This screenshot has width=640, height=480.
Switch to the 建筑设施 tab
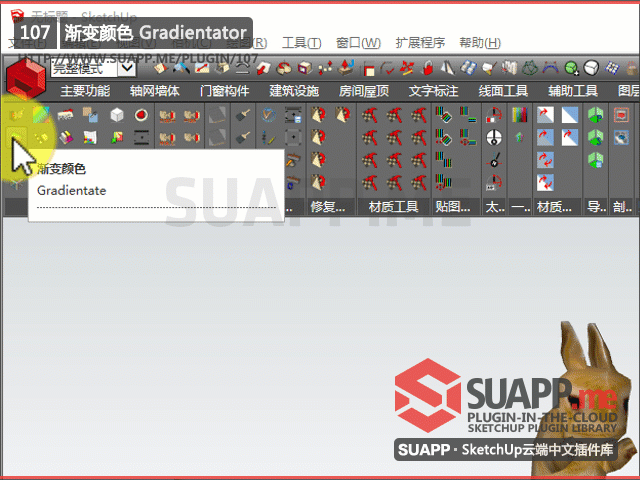pyautogui.click(x=294, y=91)
